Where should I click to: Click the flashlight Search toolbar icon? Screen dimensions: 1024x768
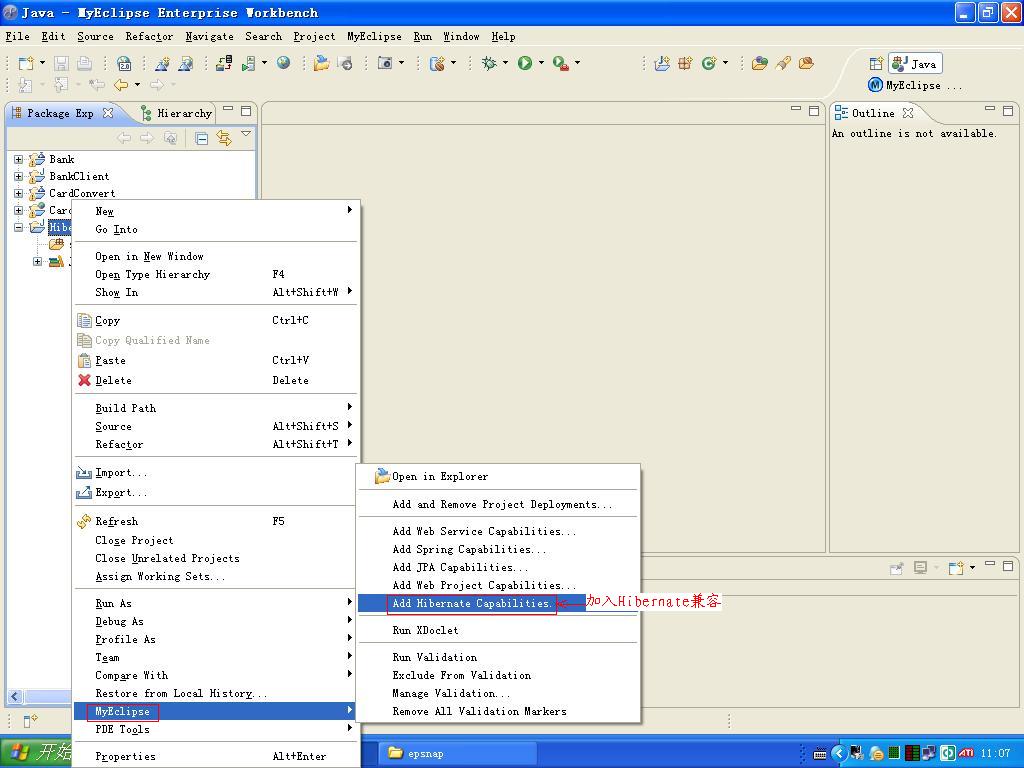point(783,63)
